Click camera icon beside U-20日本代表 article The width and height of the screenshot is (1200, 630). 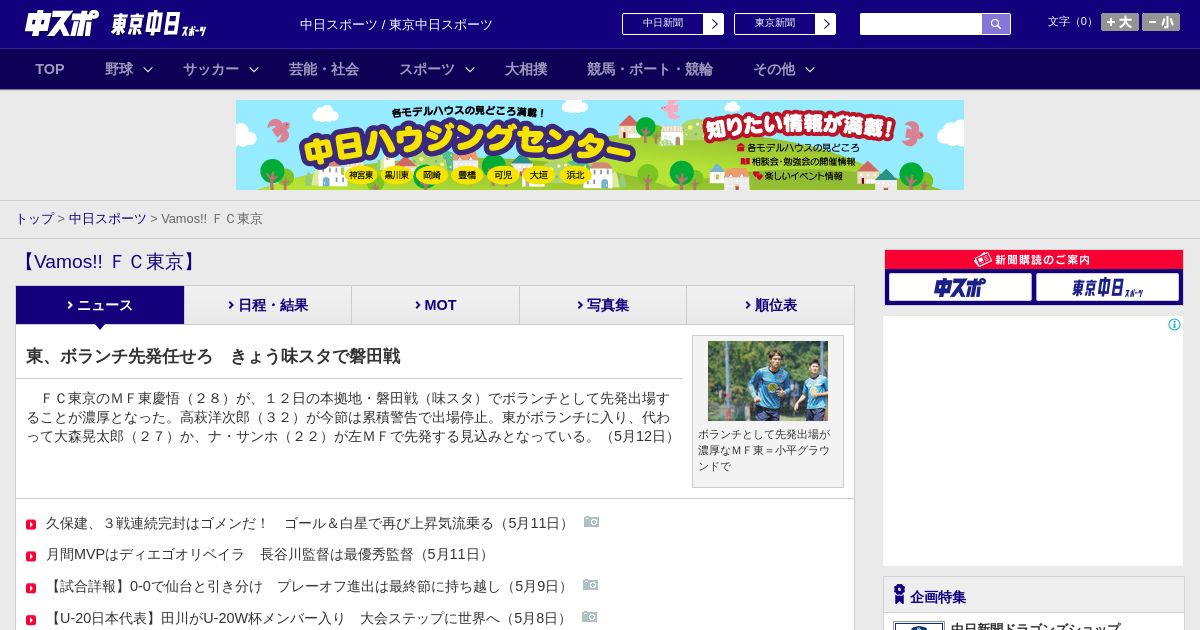589,617
